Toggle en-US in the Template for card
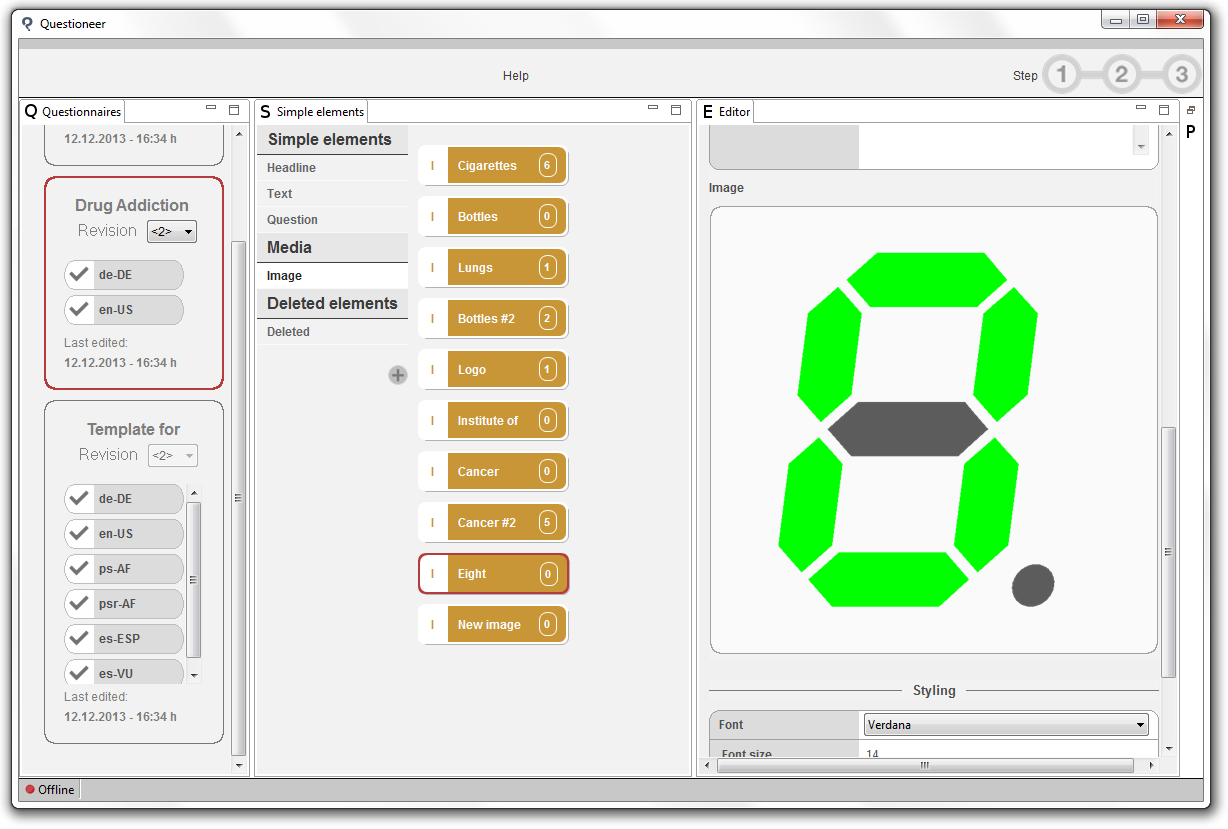 [x=124, y=534]
